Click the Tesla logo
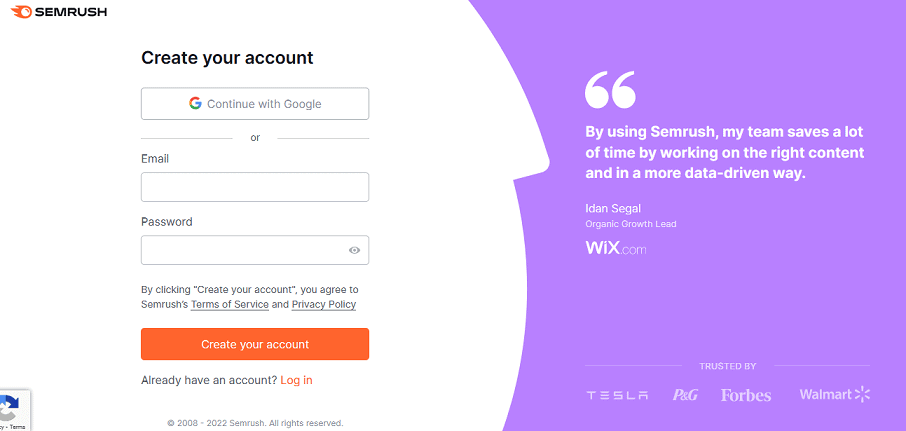Screen dimensions: 906x431 pos(617,396)
